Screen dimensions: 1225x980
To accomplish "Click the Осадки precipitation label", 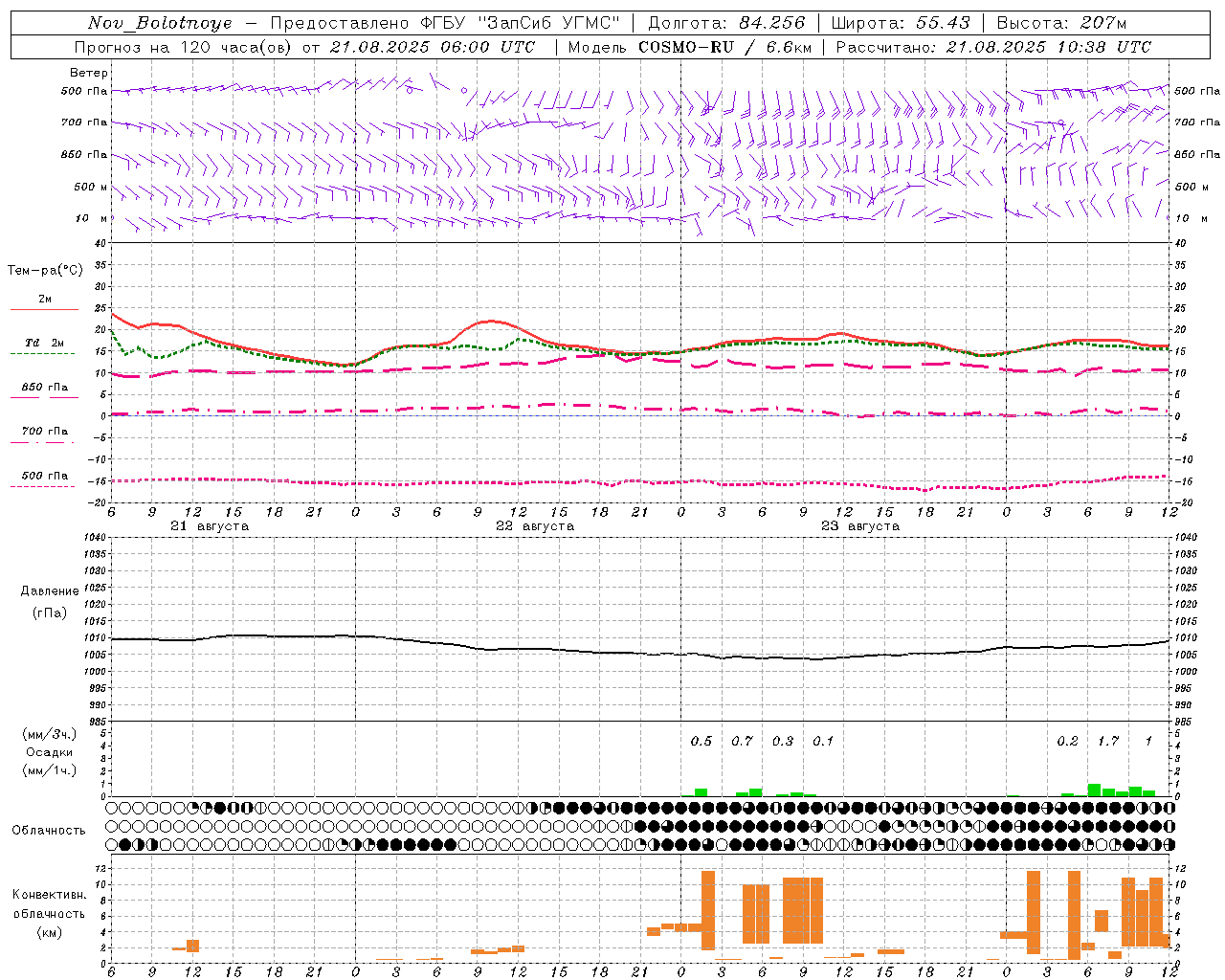I will point(50,752).
